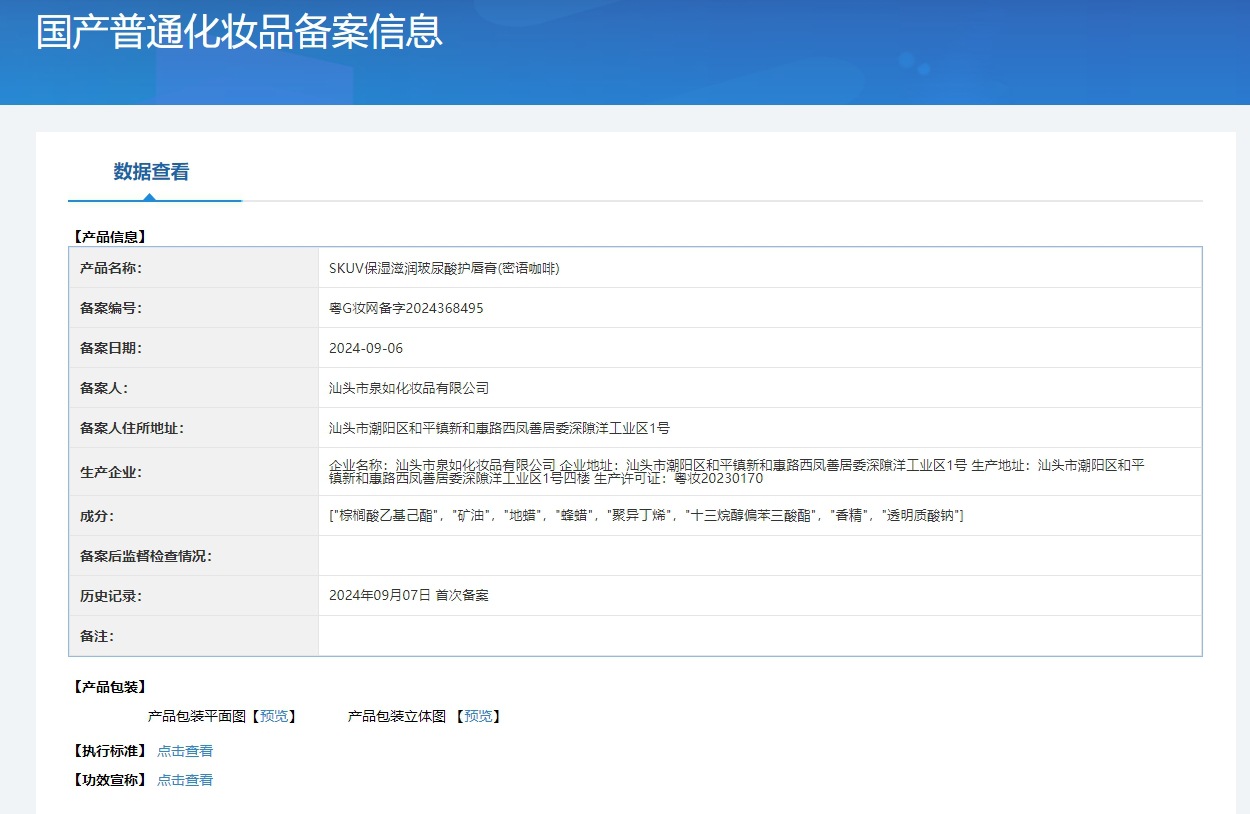
Task: Click the 备案日期 row label
Action: [x=111, y=348]
